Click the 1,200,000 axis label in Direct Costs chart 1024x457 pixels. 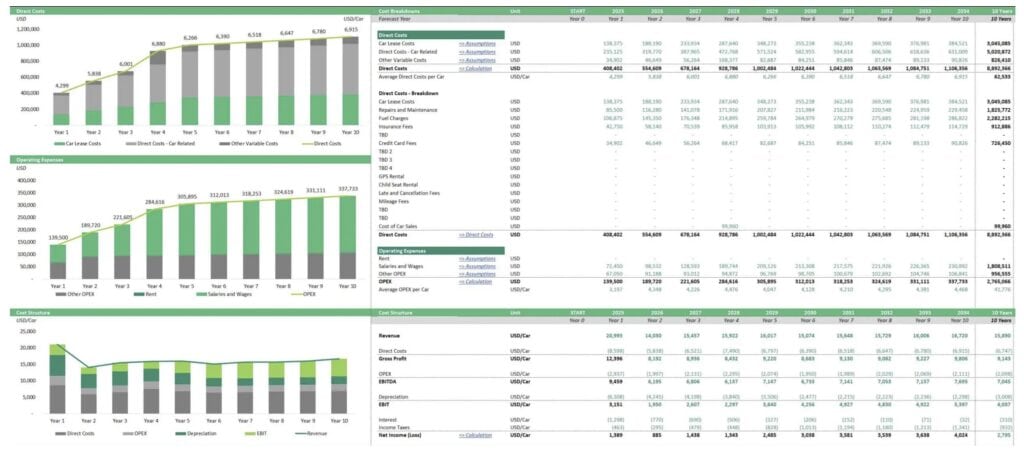coord(27,29)
